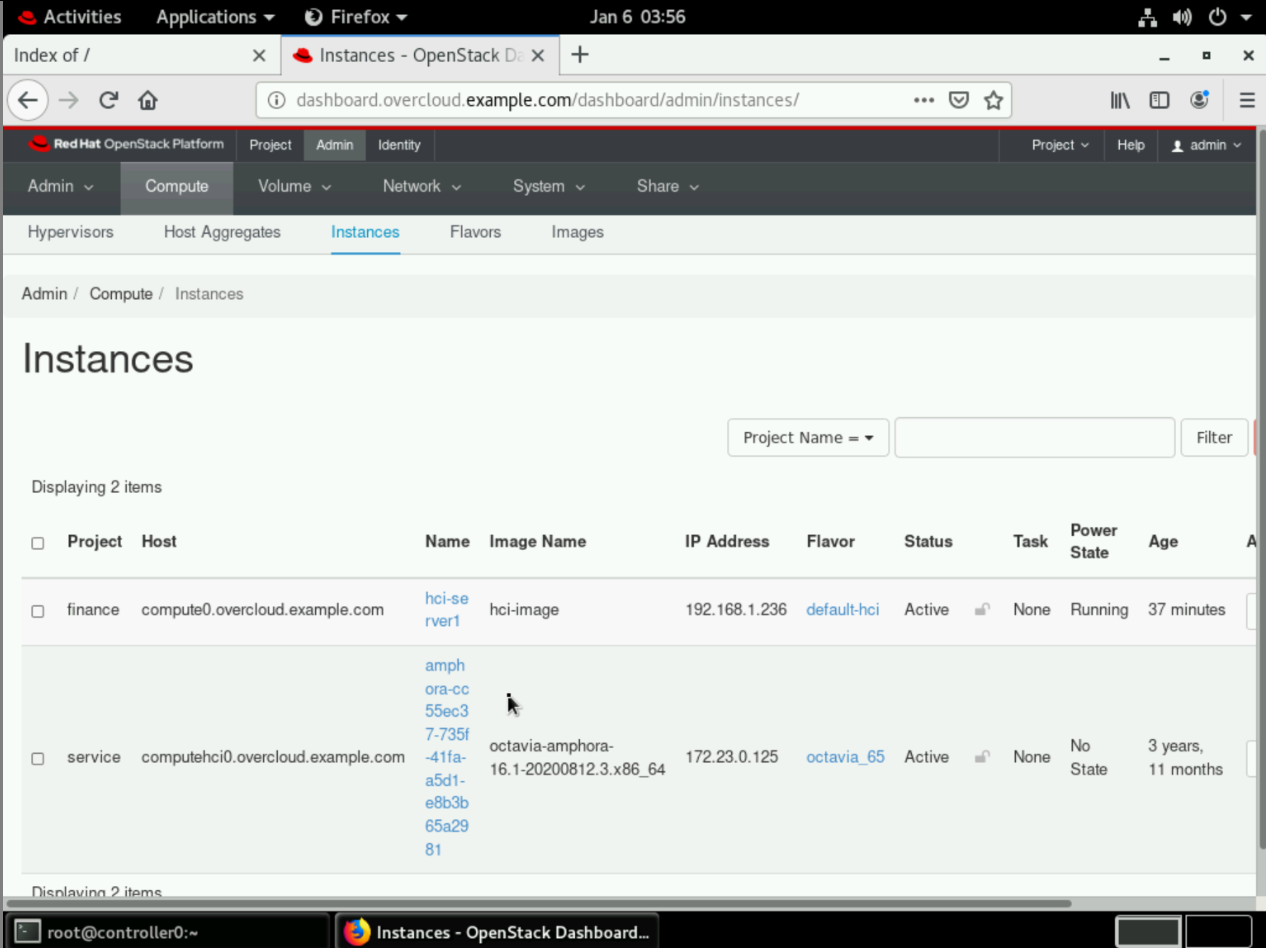Select the first workspace switcher box
1266x948 pixels.
point(1148,932)
